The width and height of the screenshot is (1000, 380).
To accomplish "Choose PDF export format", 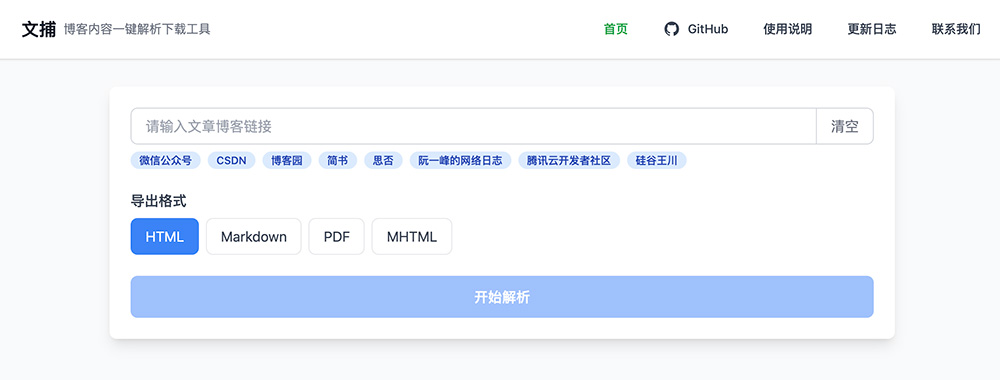I will click(337, 237).
